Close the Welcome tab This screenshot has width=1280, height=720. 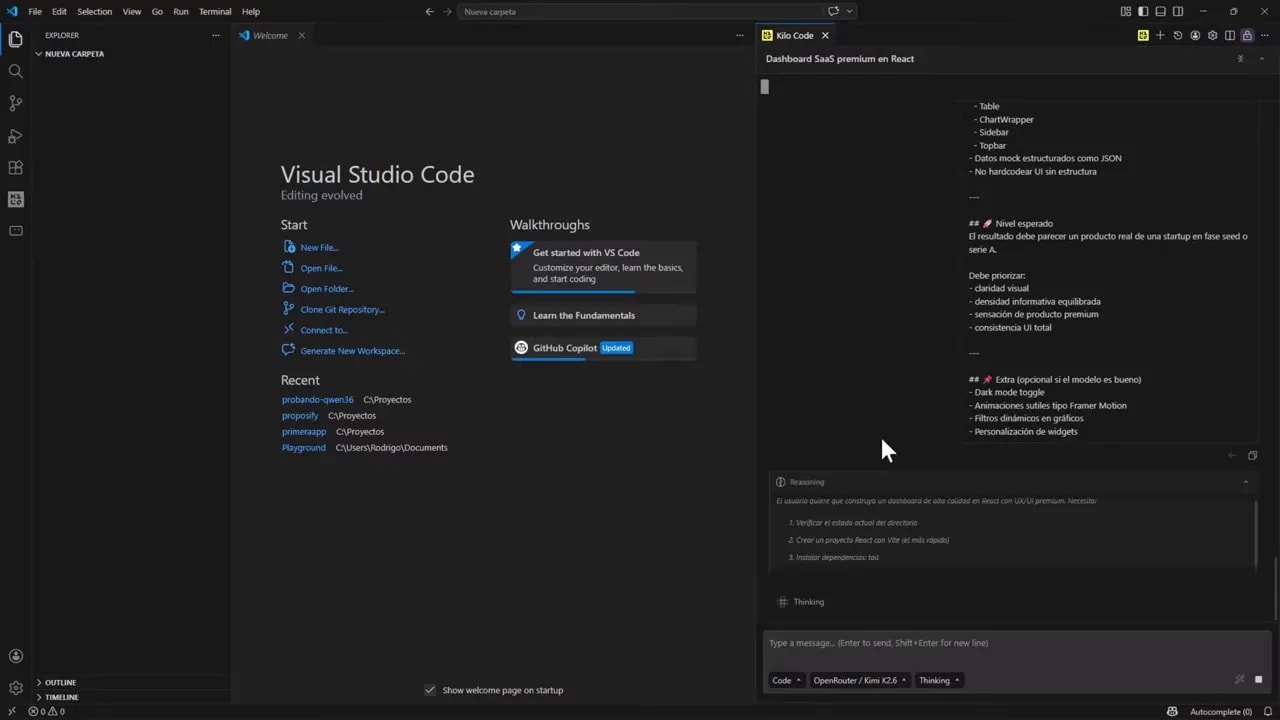[x=301, y=35]
